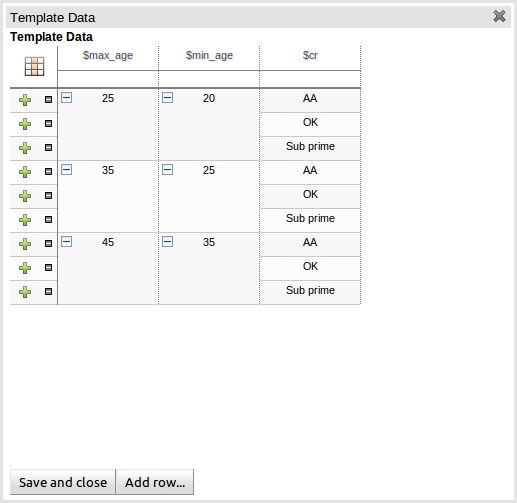Add a row after the 35/25 OK row
This screenshot has width=517, height=503.
coord(25,196)
